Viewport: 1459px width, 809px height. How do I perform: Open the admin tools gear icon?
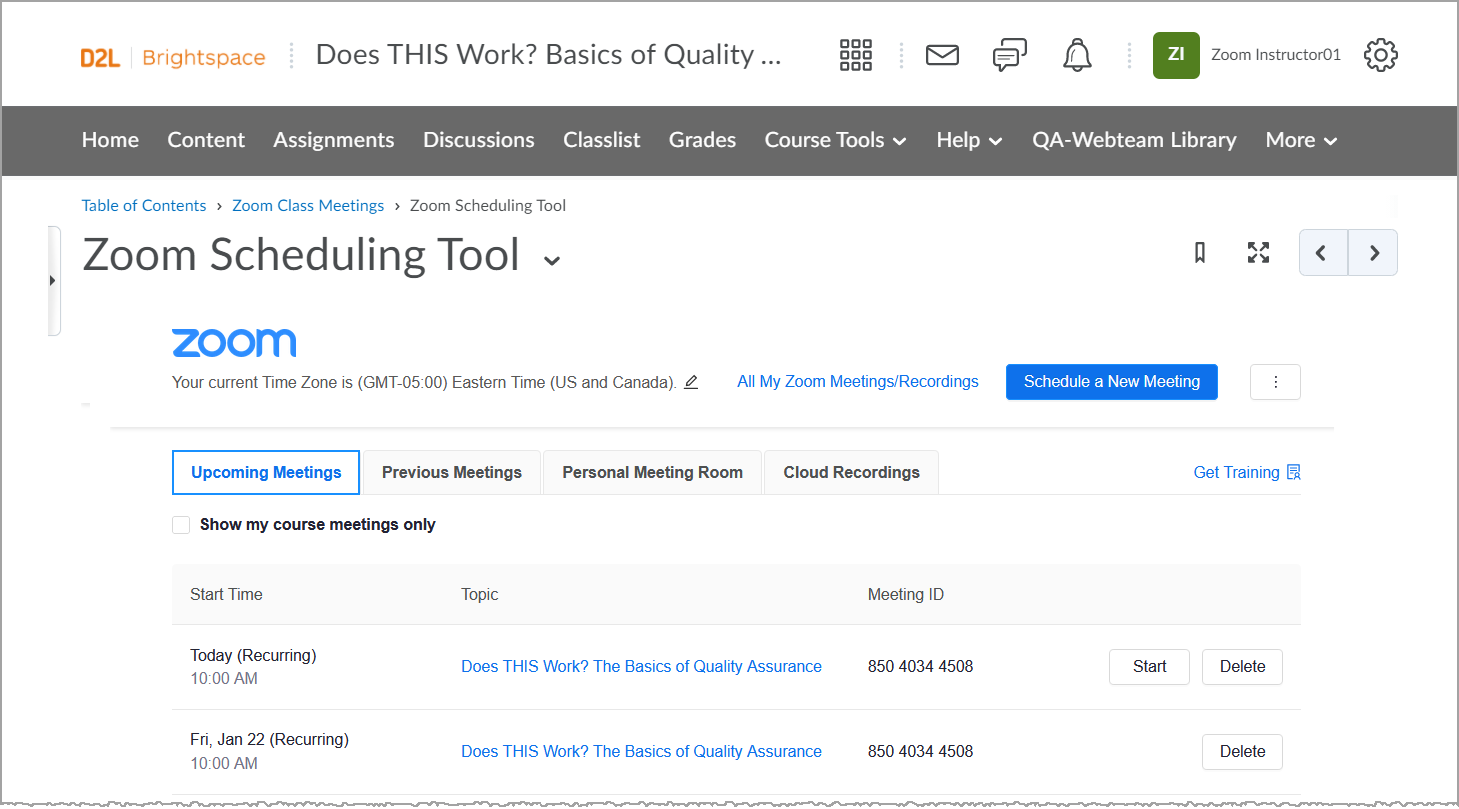1381,55
